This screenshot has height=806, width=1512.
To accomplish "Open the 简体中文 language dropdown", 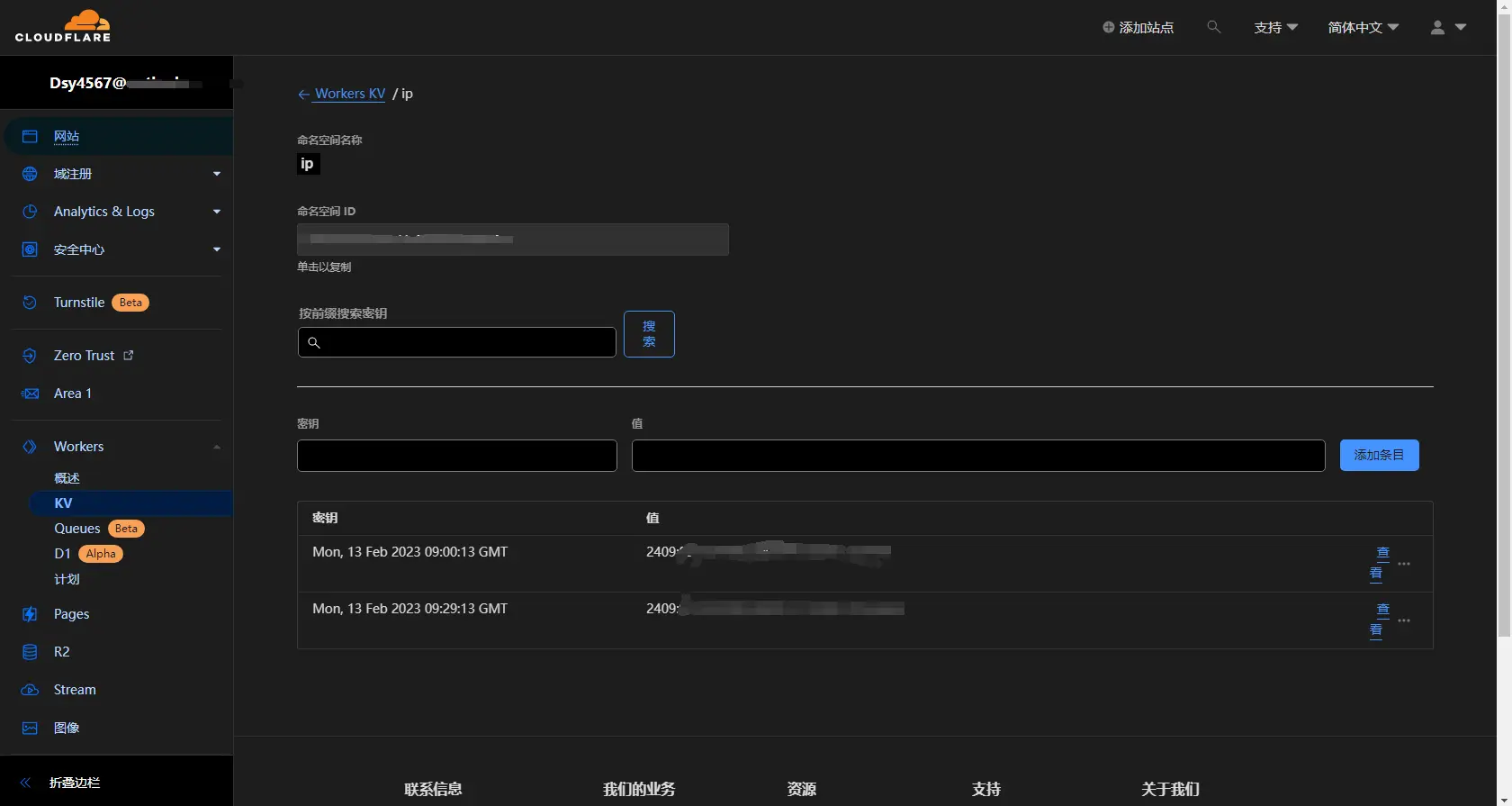I will pyautogui.click(x=1363, y=28).
